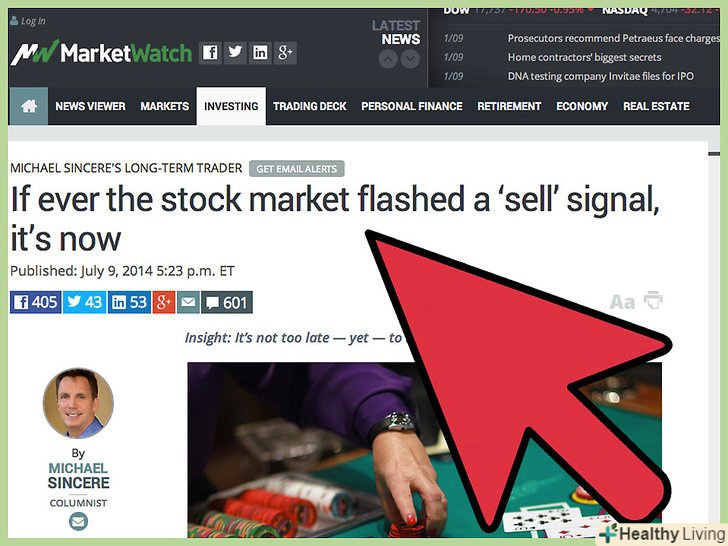Open MarketWatch LinkedIn icon in header

[260, 52]
